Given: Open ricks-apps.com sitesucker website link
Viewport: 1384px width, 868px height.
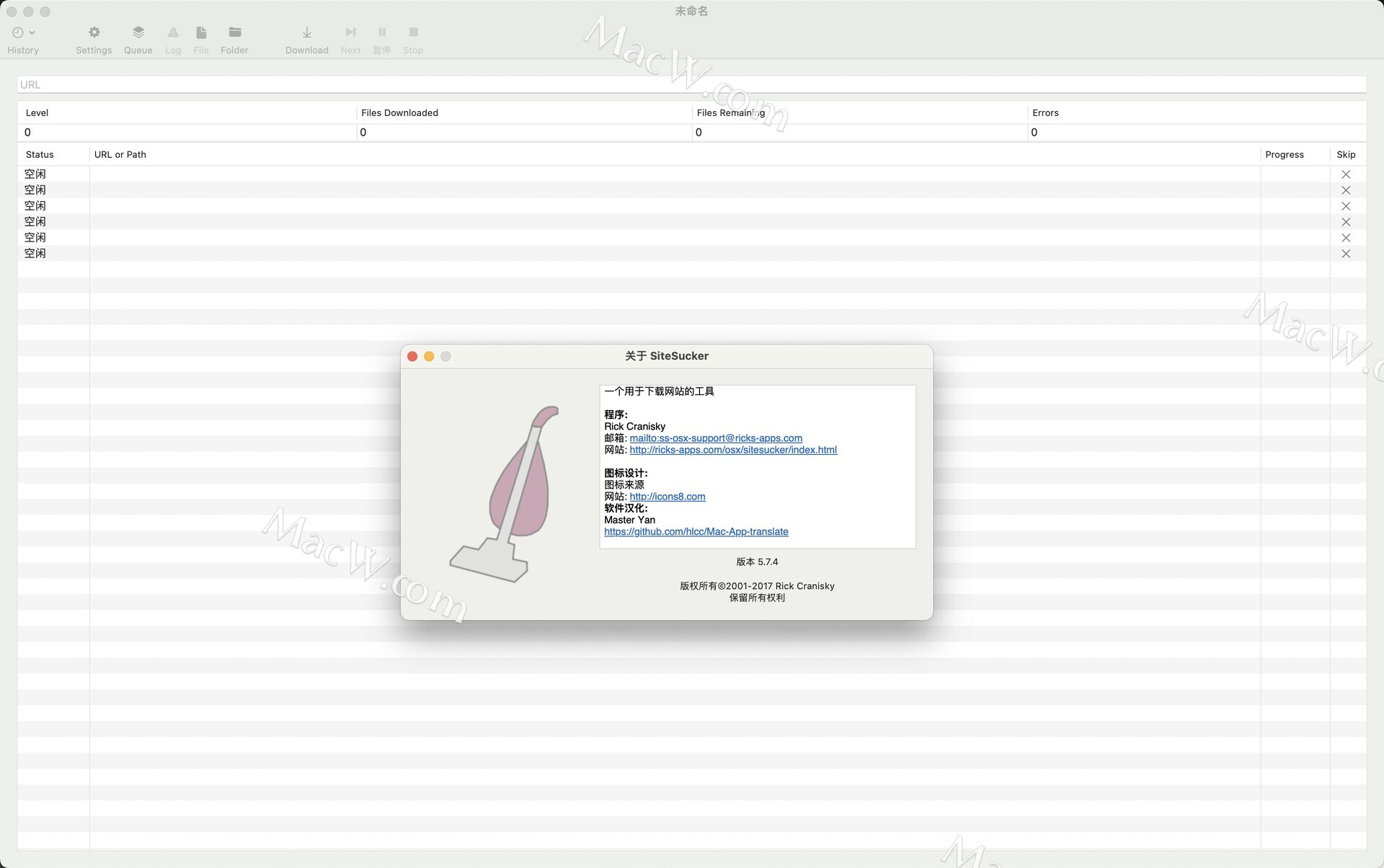Looking at the screenshot, I should (733, 450).
